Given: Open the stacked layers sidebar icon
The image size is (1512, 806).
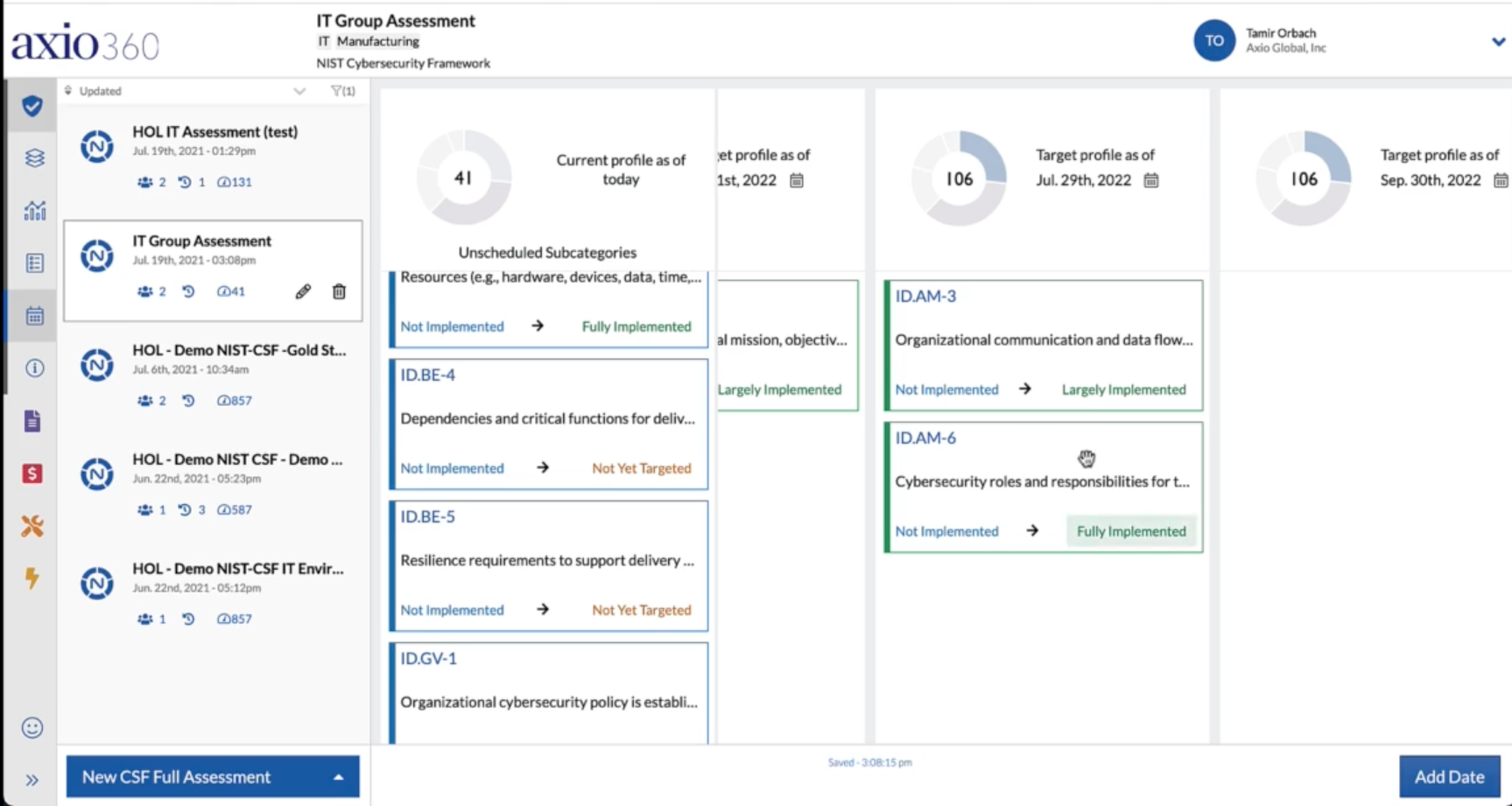Looking at the screenshot, I should [x=34, y=158].
